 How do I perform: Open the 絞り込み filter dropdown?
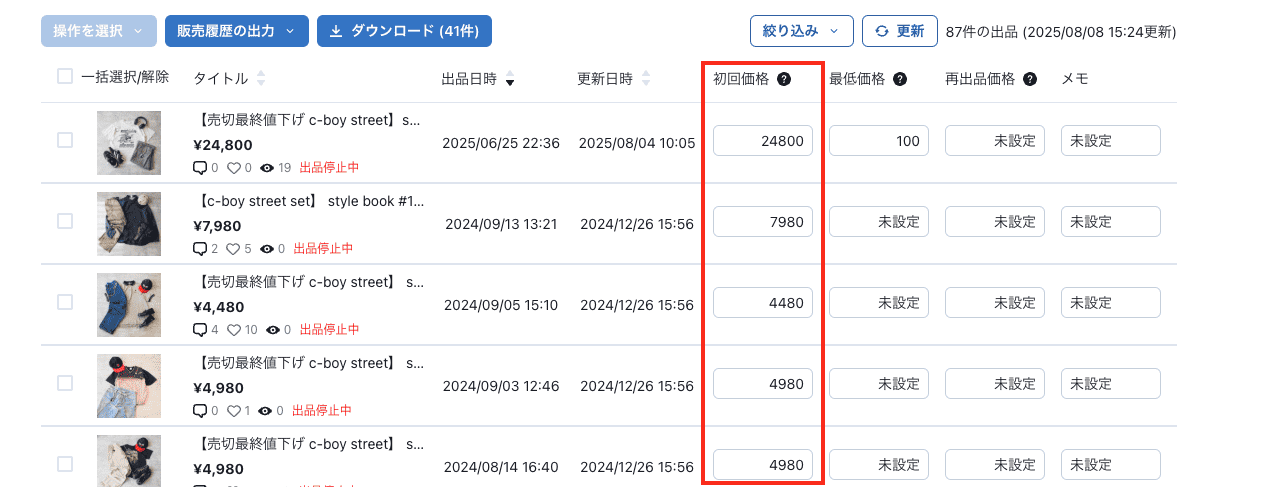click(x=801, y=31)
